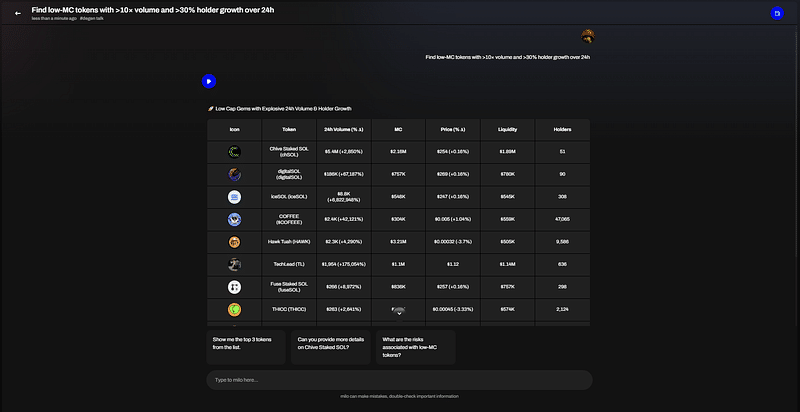Click the Chive Staked SOL token icon

coord(234,152)
